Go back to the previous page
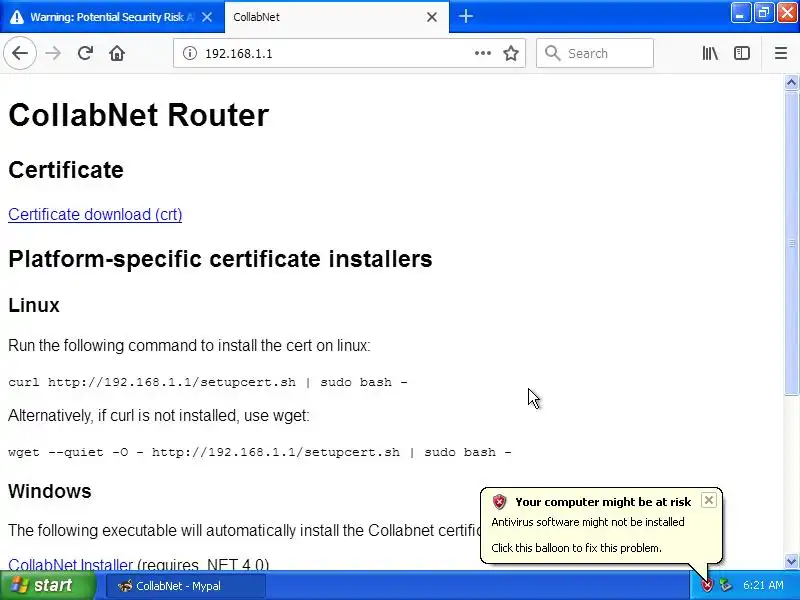The height and width of the screenshot is (600, 800). tap(20, 53)
